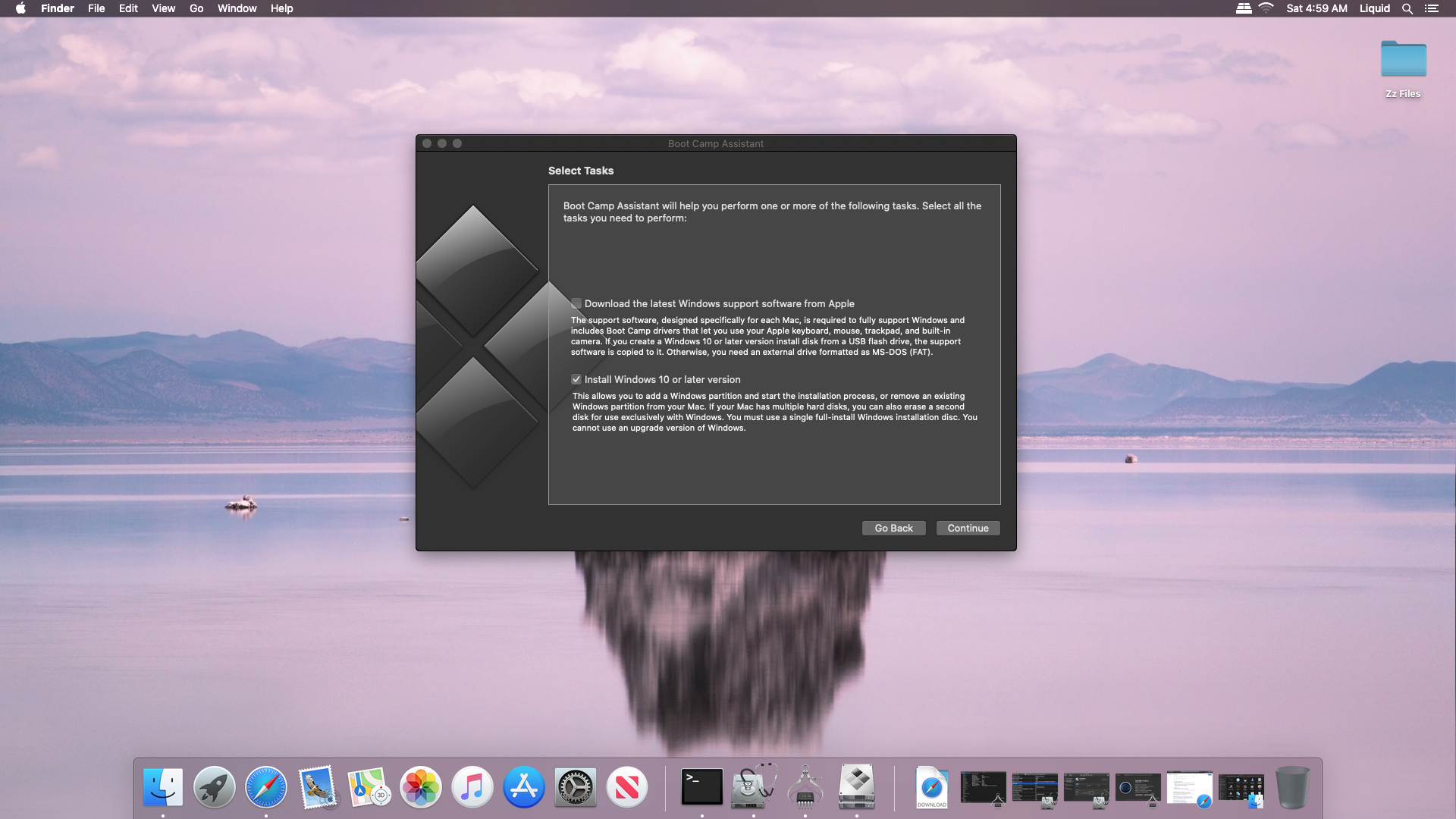Open the Apple menu

[x=20, y=8]
